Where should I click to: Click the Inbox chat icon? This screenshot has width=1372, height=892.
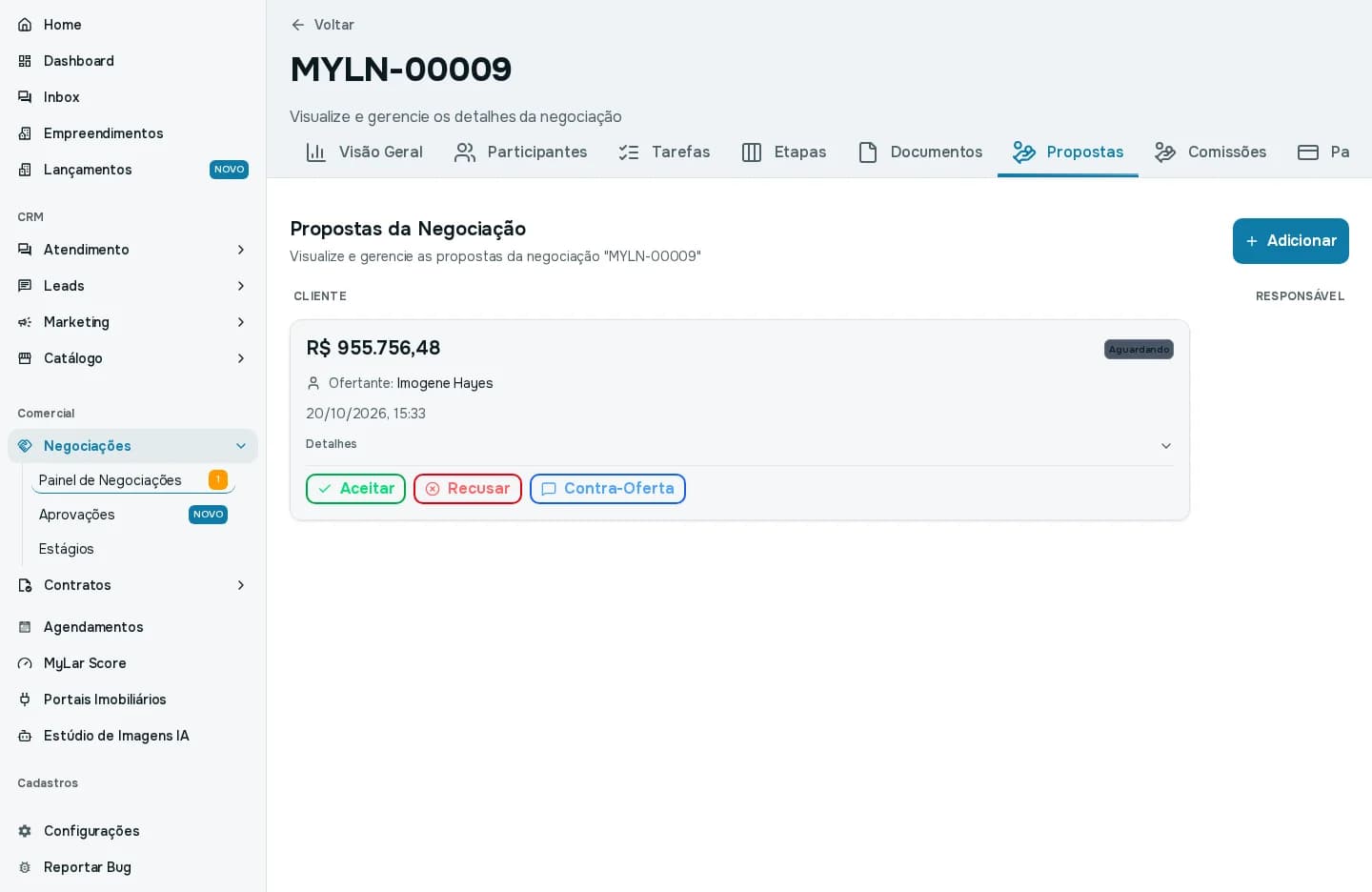point(25,97)
